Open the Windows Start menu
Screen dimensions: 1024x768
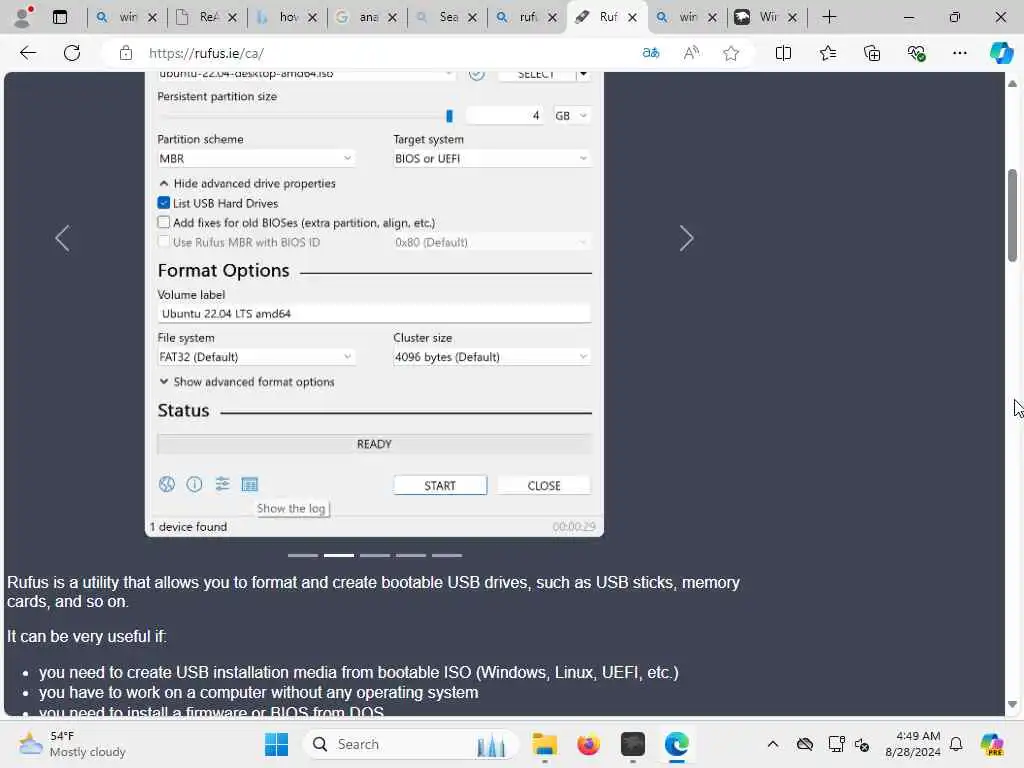coord(276,744)
